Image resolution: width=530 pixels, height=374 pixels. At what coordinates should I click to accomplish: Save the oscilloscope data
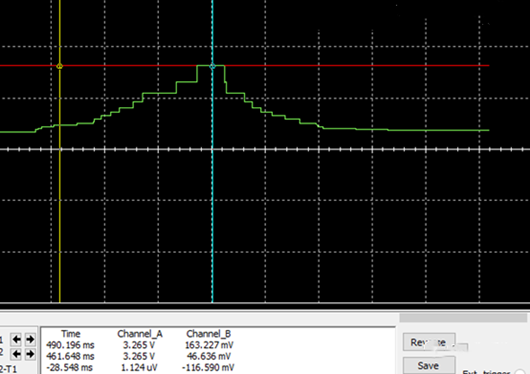(429, 366)
